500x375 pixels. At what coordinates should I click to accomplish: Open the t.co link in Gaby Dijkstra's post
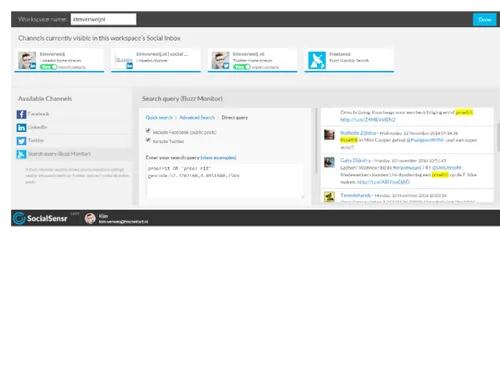pyautogui.click(x=383, y=182)
